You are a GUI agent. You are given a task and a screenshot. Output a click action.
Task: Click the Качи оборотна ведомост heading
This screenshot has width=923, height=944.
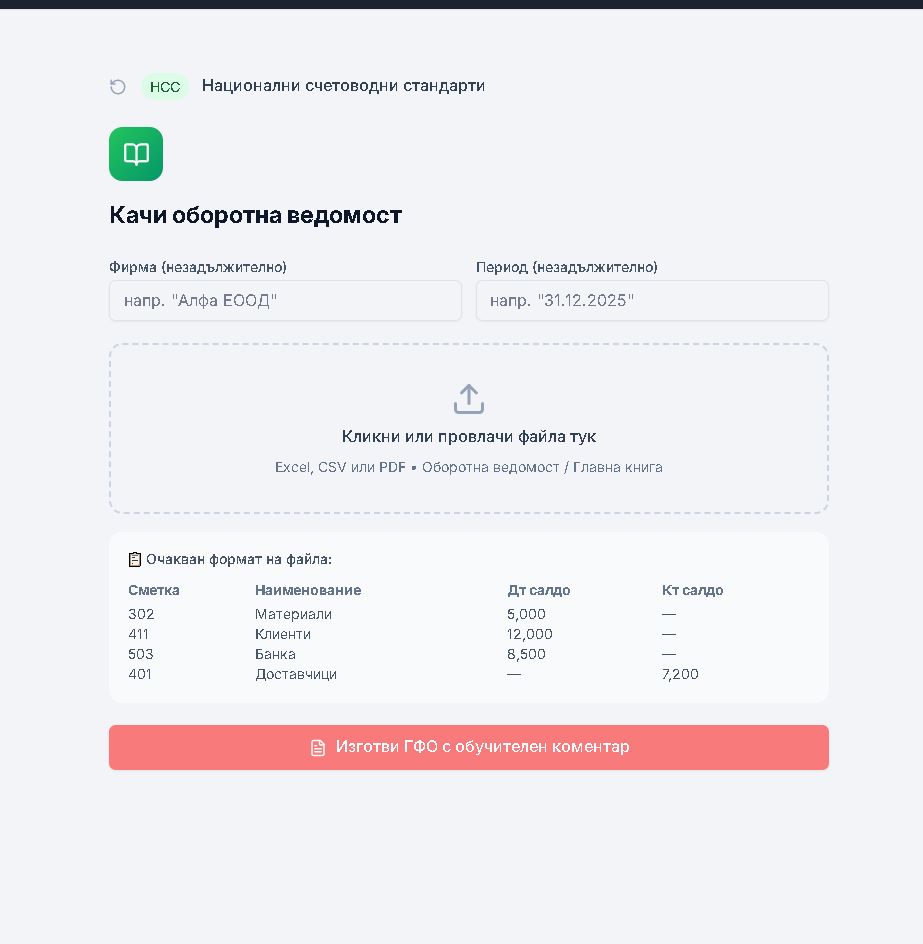[255, 215]
